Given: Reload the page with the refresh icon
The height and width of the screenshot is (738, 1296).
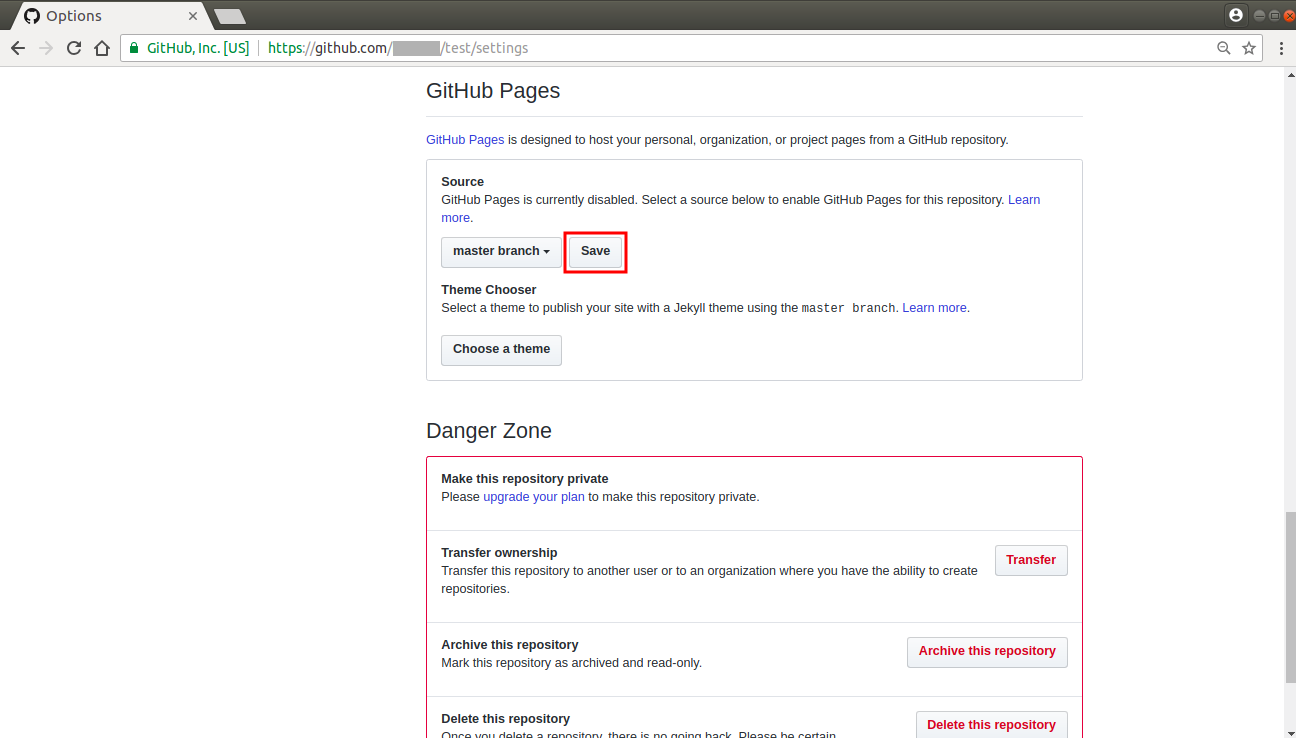Looking at the screenshot, I should pyautogui.click(x=74, y=48).
